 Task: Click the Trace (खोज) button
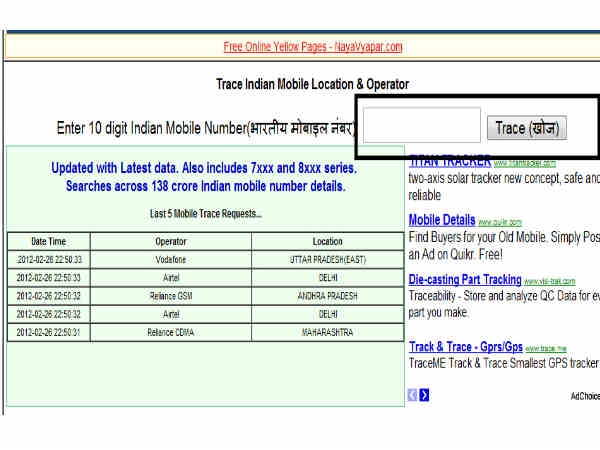[527, 128]
